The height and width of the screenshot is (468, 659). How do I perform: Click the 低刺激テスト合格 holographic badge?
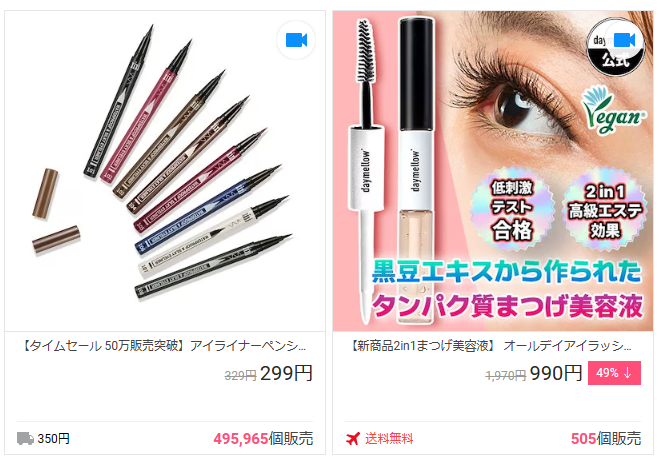512,210
